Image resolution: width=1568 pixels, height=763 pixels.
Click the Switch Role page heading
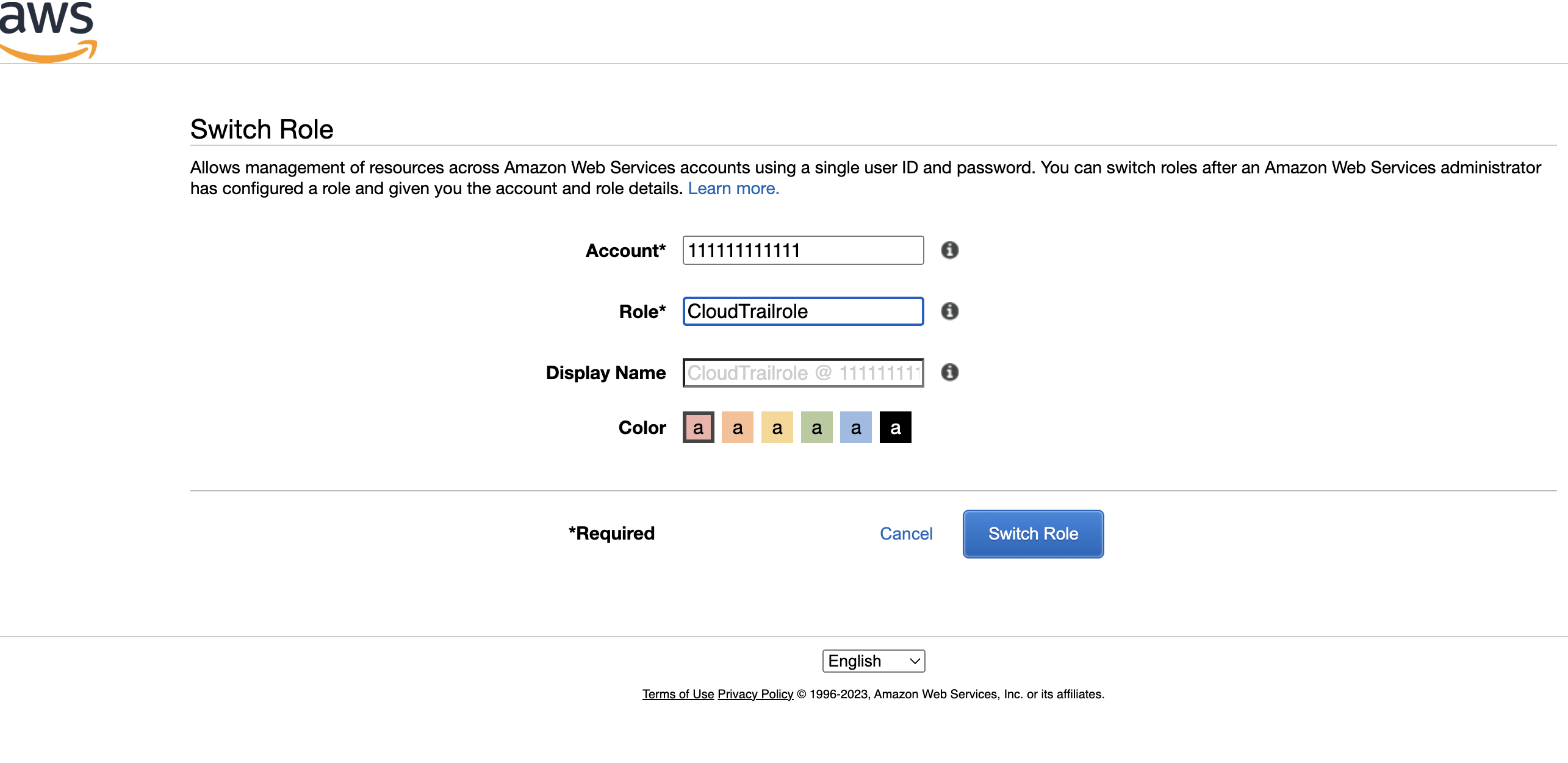click(x=262, y=129)
